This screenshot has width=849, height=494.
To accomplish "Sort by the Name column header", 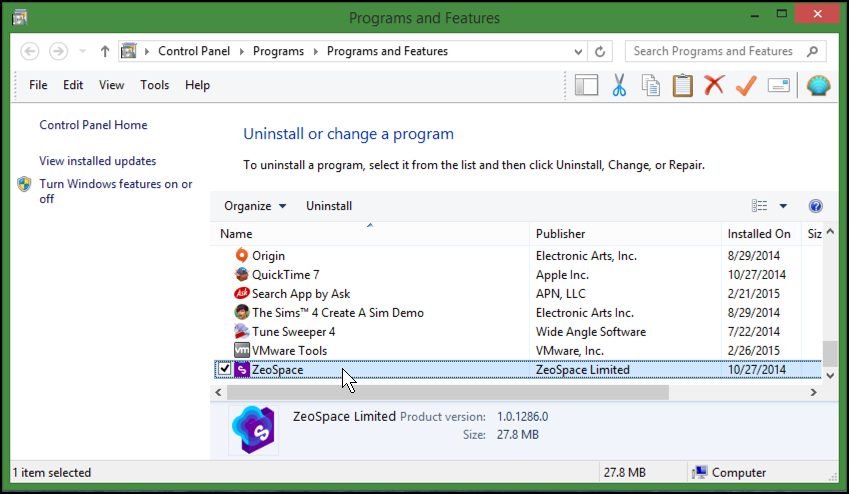I will (370, 234).
